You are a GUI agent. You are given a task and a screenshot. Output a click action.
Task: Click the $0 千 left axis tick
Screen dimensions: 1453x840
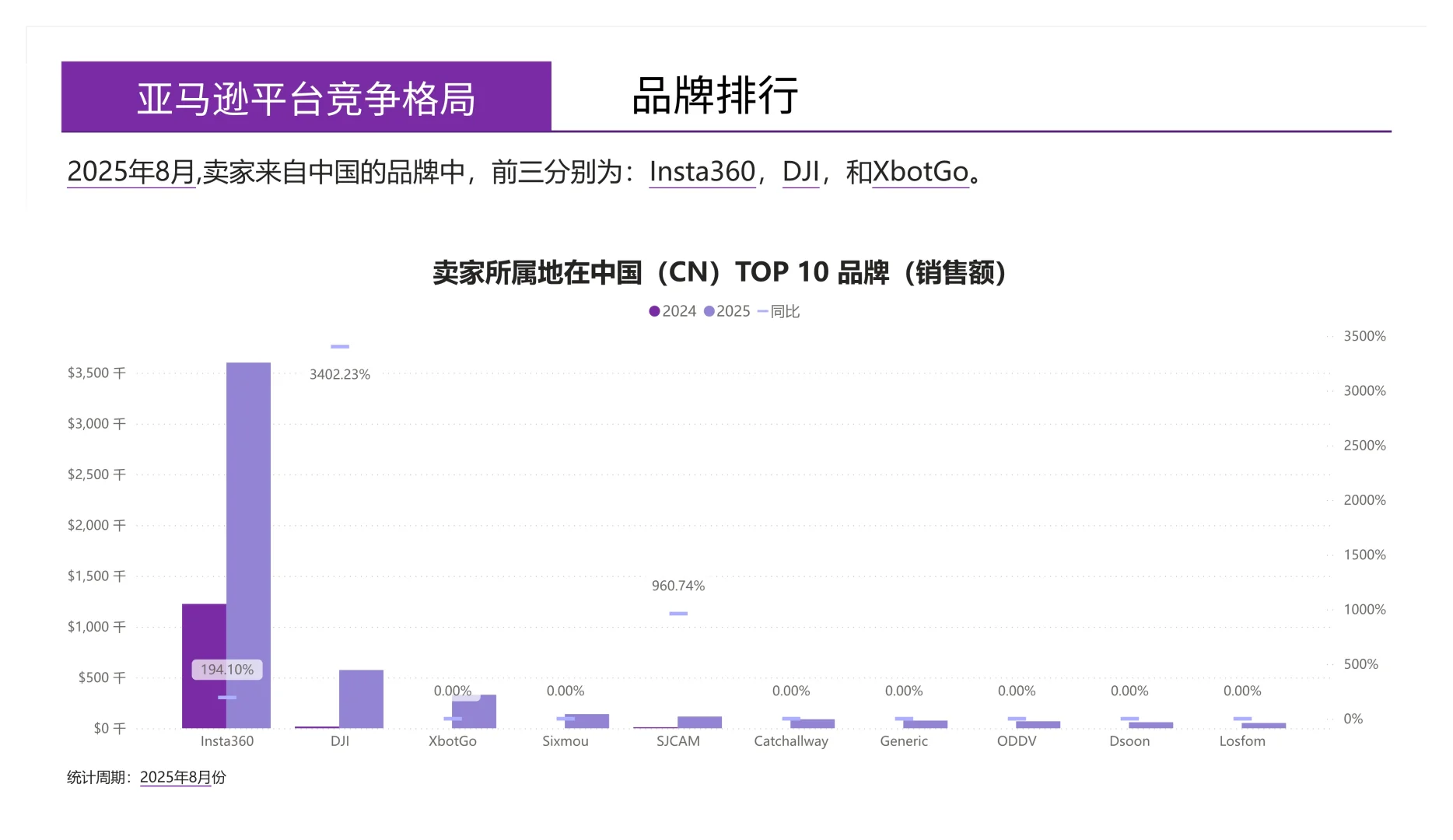(110, 728)
